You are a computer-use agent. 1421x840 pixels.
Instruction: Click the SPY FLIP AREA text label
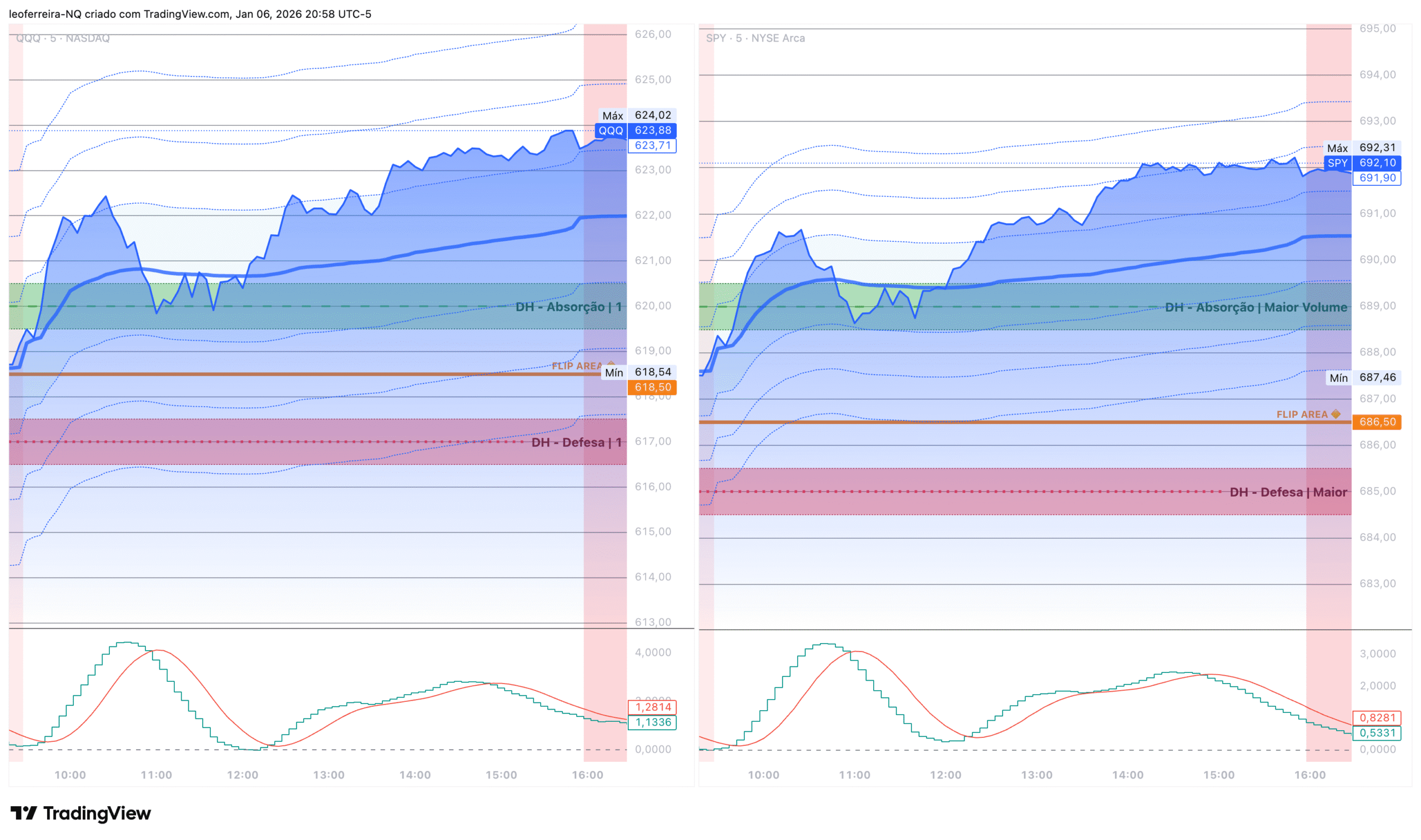tap(1302, 415)
